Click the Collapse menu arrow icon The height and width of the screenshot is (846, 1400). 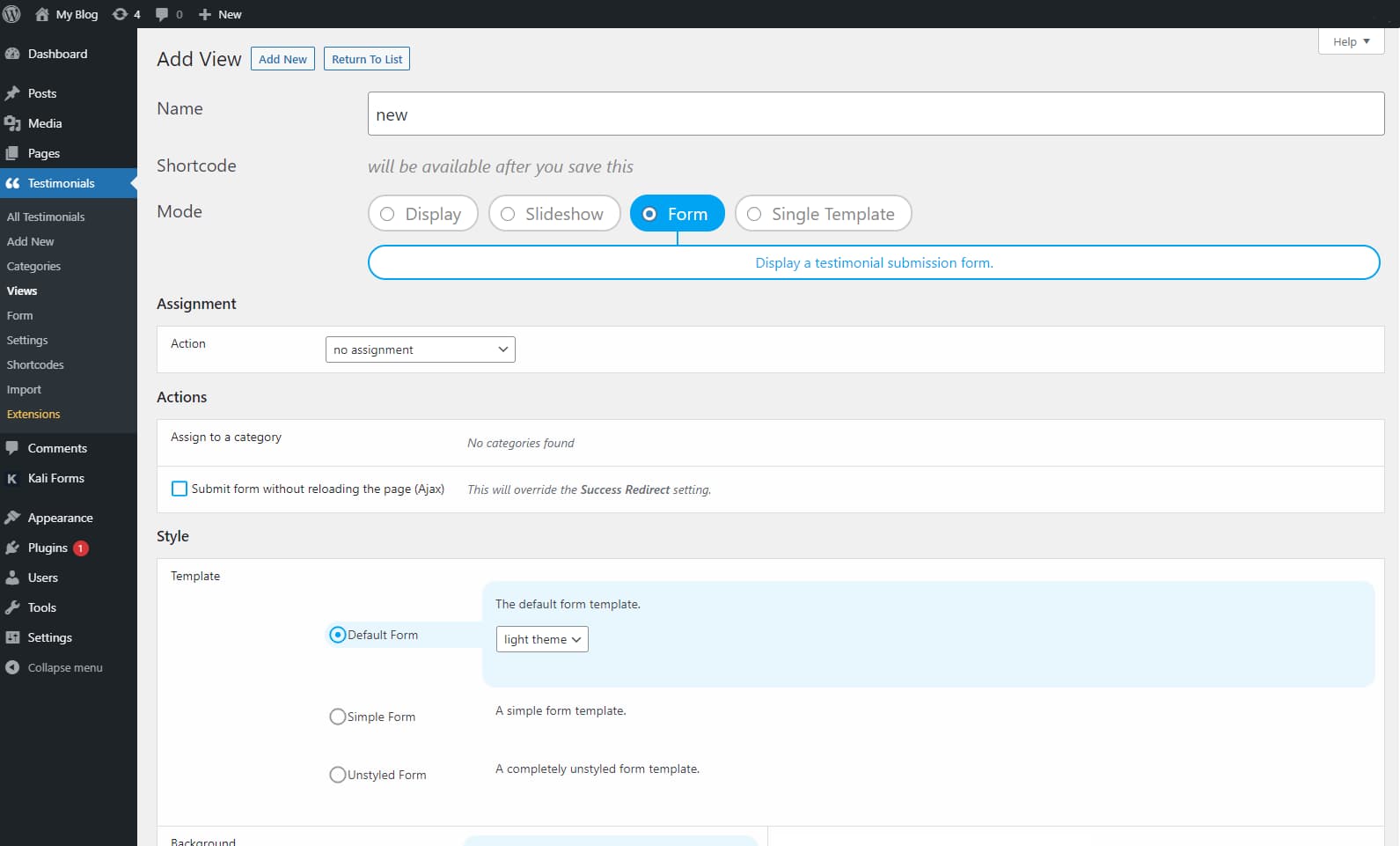[12, 667]
